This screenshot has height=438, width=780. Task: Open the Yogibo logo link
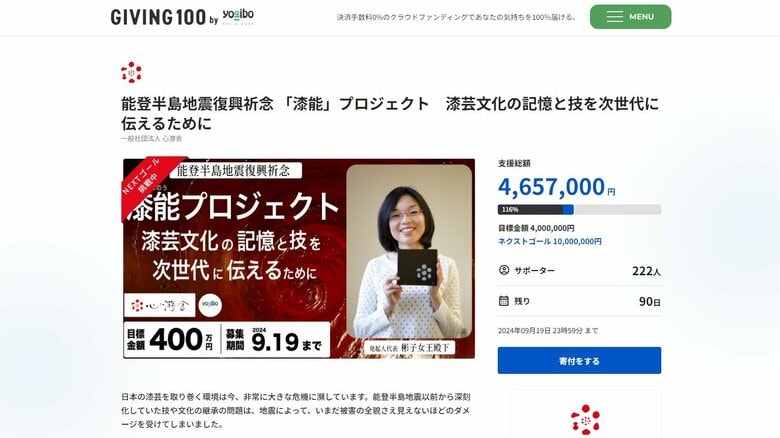[x=238, y=16]
